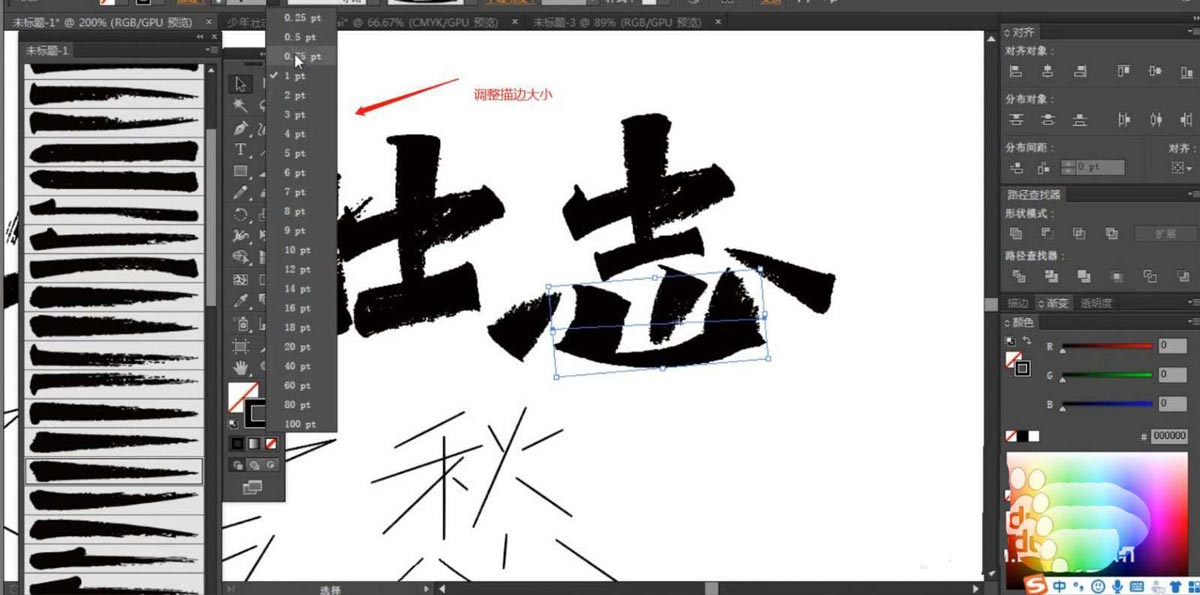Open brush panel 未标题-1 options menu
Screen dimensions: 1200x595
[x=212, y=50]
